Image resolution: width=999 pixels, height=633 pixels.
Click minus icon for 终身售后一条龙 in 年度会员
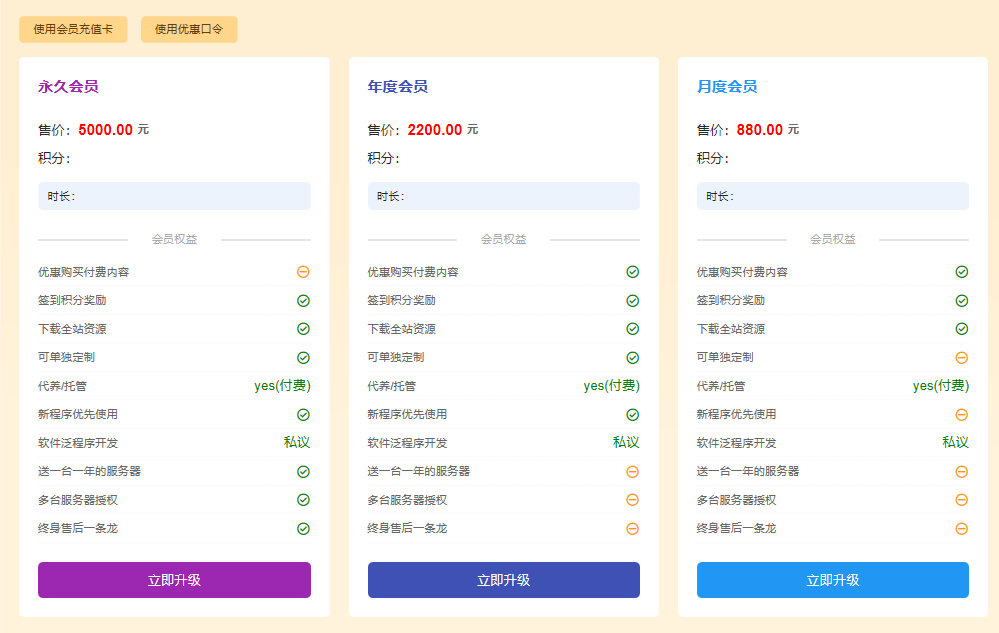(632, 528)
